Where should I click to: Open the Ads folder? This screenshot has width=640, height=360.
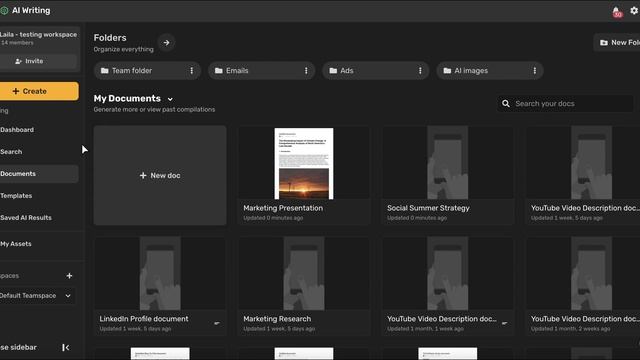[x=376, y=71]
